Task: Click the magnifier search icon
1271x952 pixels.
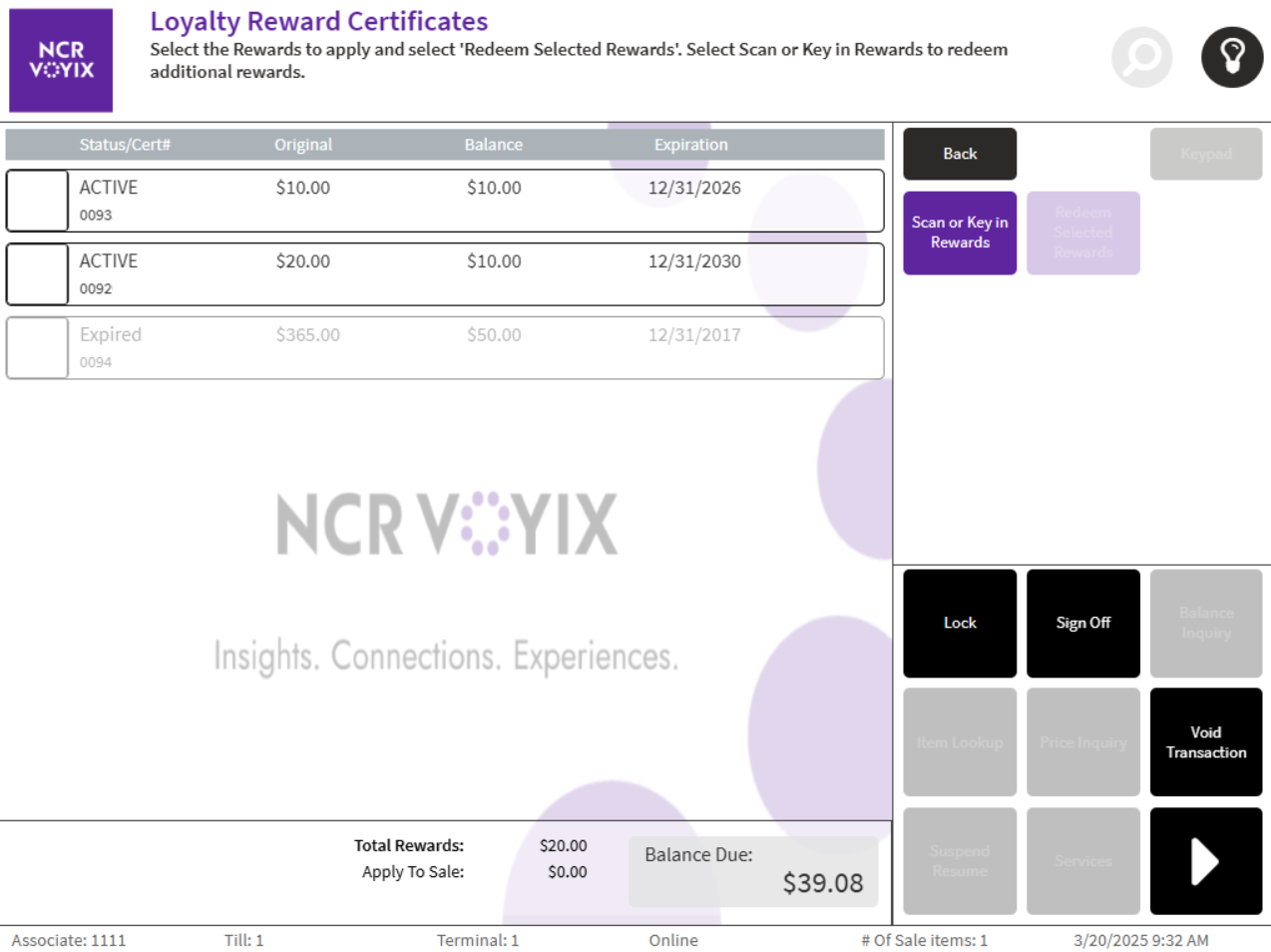Action: 1141,58
